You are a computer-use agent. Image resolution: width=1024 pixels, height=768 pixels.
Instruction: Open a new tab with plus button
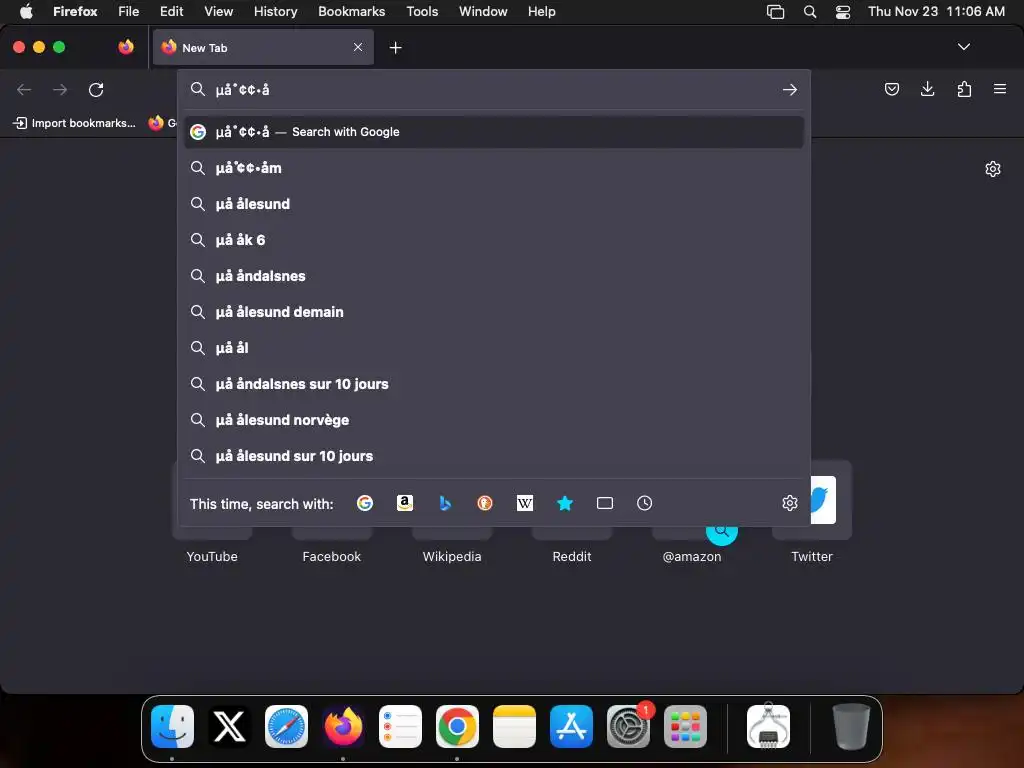pyautogui.click(x=395, y=48)
